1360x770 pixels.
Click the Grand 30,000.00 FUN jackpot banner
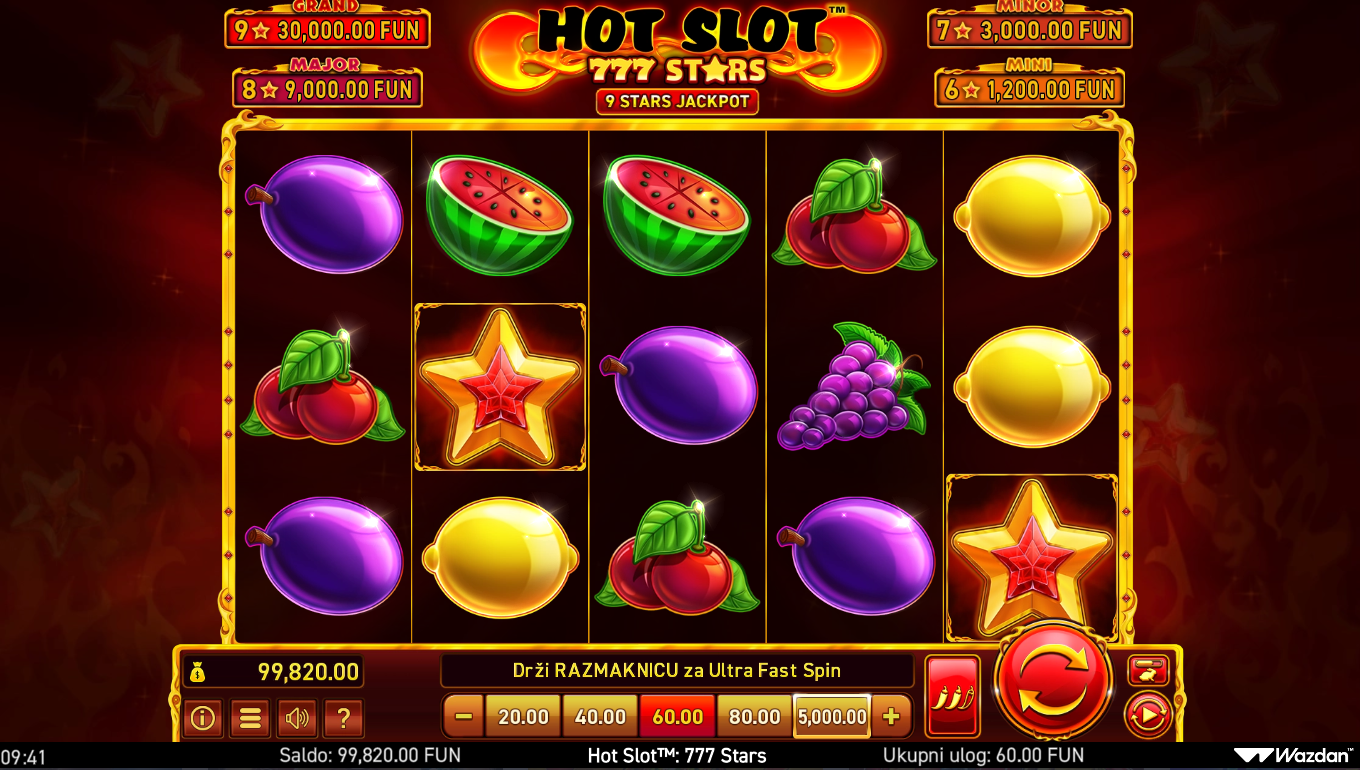pyautogui.click(x=328, y=25)
